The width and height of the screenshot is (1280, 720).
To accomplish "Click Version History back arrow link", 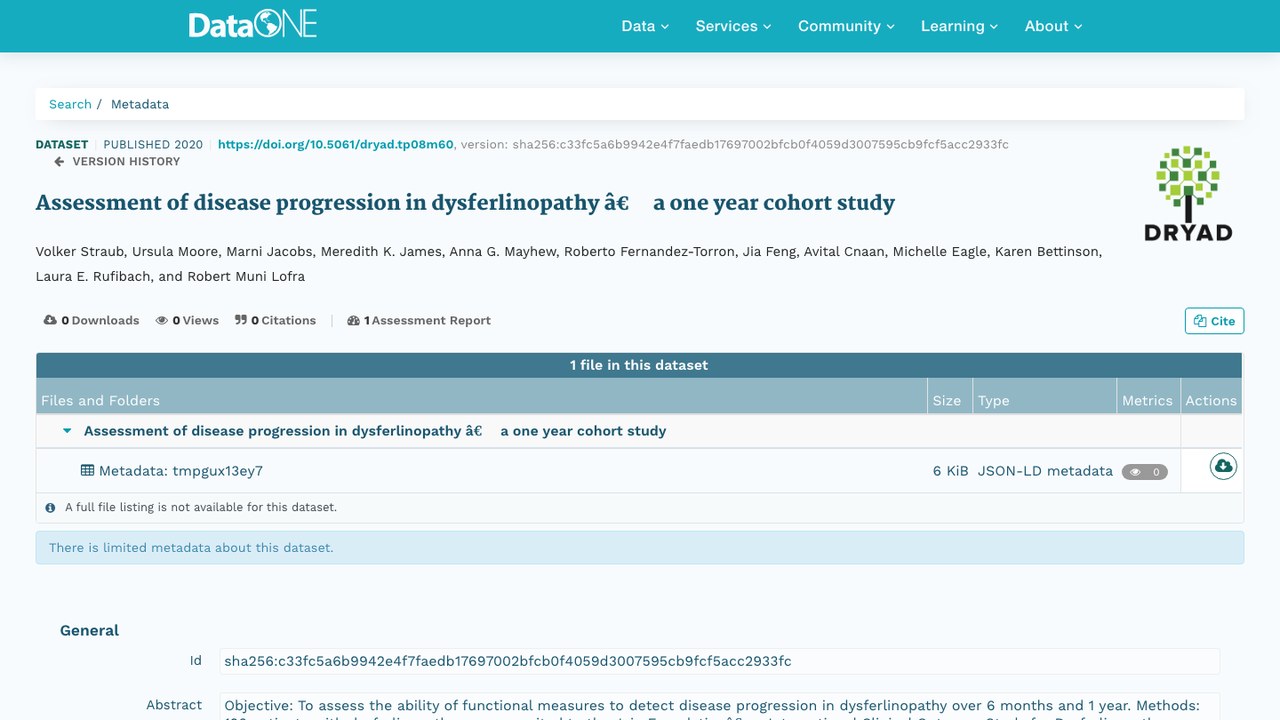I will 117,162.
